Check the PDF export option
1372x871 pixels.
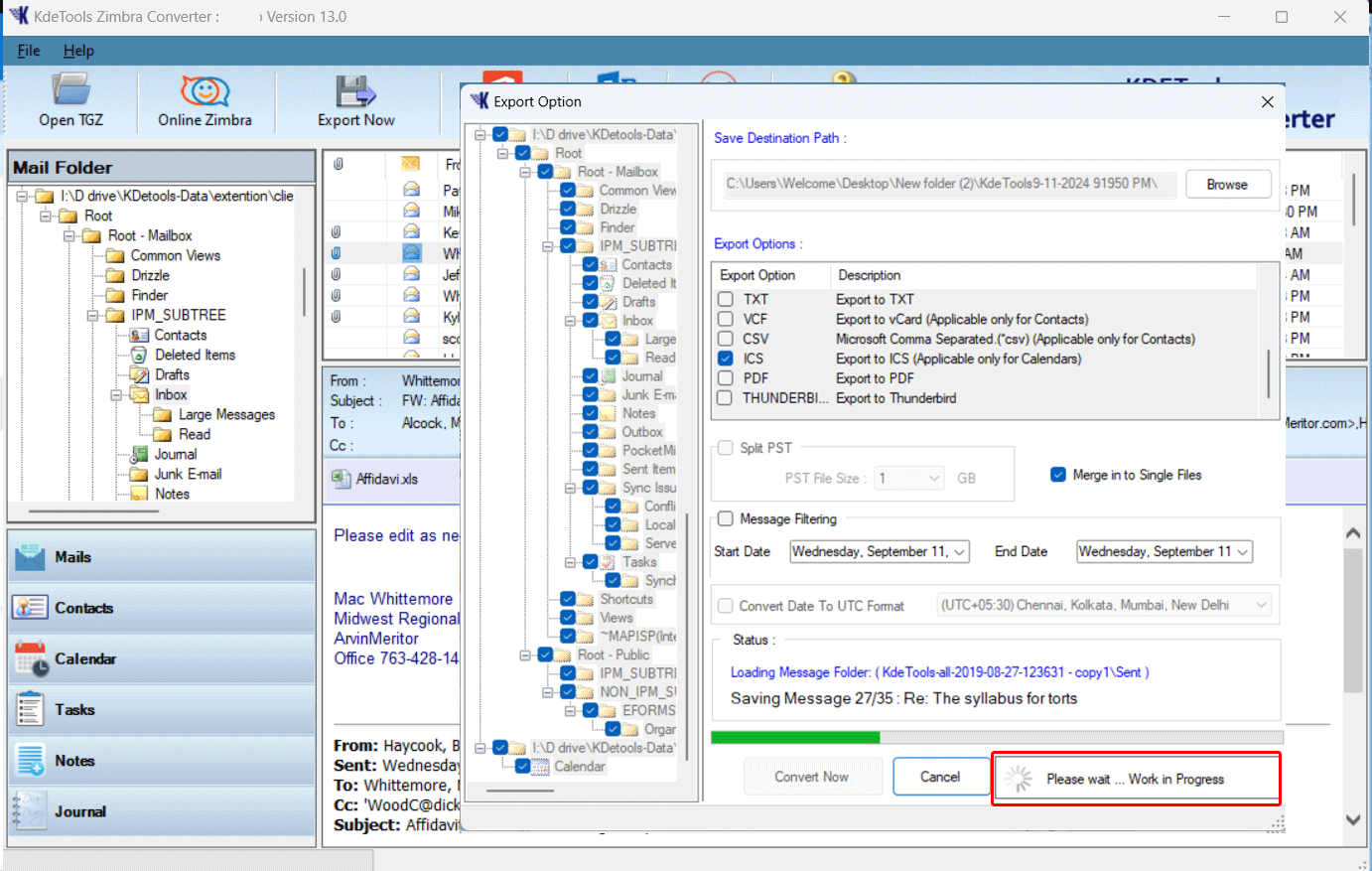[x=726, y=378]
